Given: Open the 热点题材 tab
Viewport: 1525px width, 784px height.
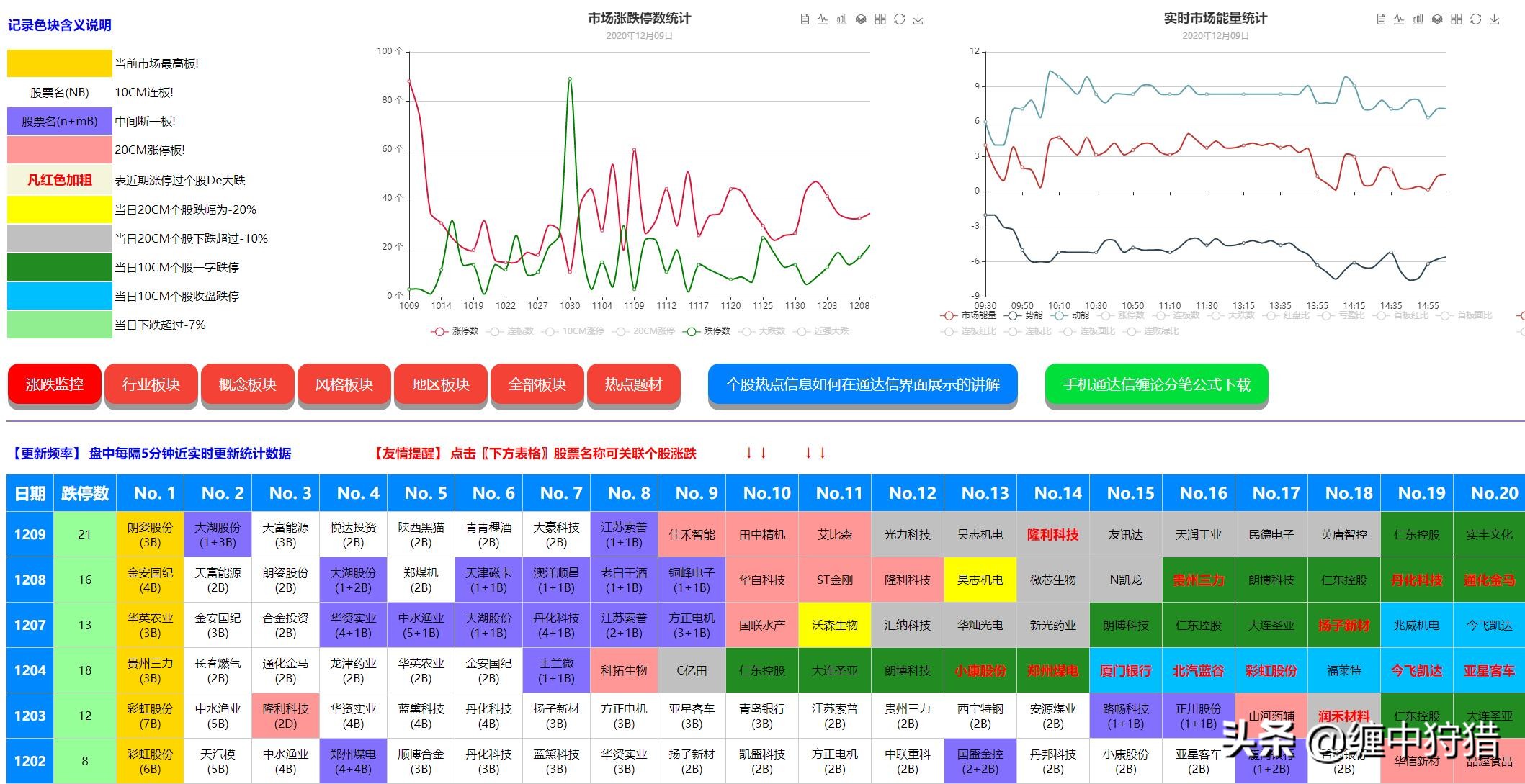Looking at the screenshot, I should tap(633, 384).
